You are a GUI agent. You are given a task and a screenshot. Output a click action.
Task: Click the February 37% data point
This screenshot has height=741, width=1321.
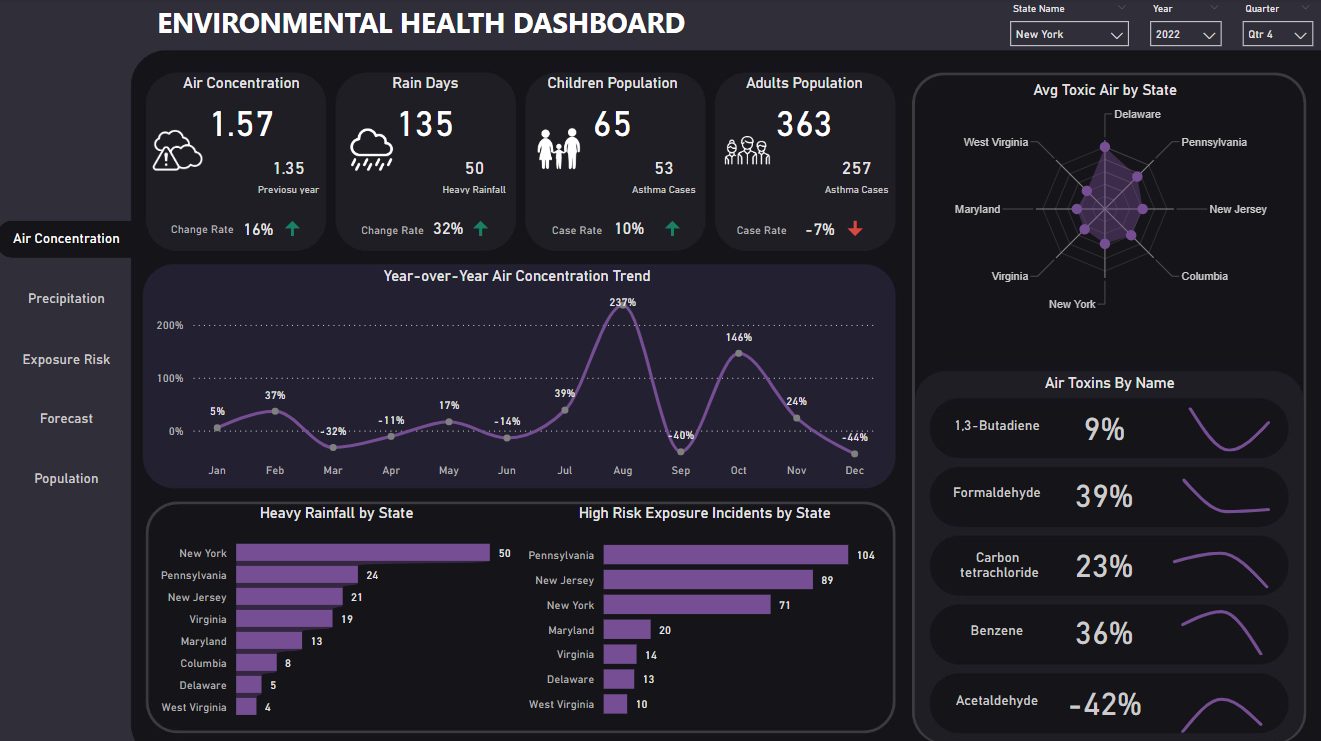click(275, 411)
